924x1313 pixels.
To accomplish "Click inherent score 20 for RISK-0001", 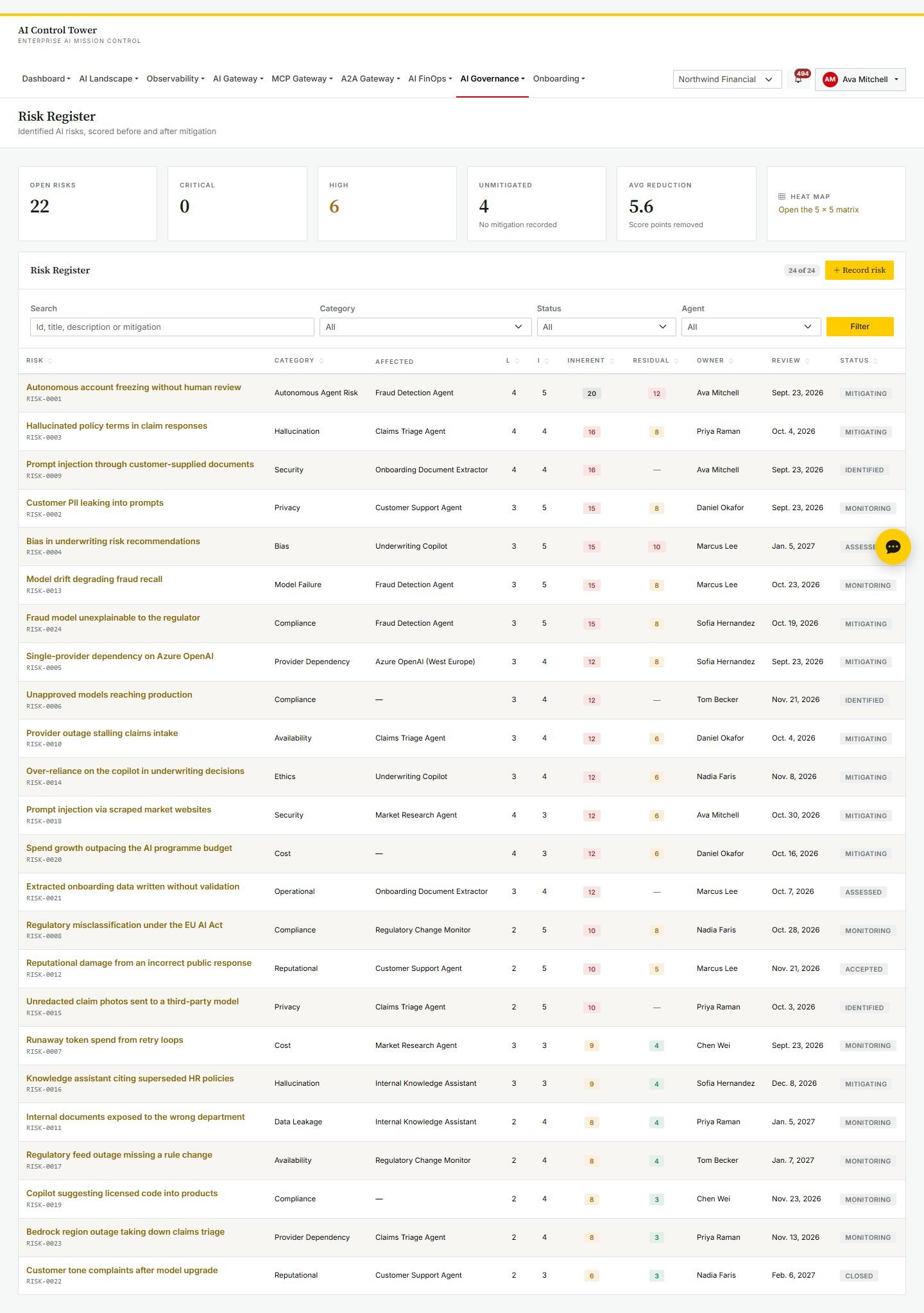I will (592, 393).
